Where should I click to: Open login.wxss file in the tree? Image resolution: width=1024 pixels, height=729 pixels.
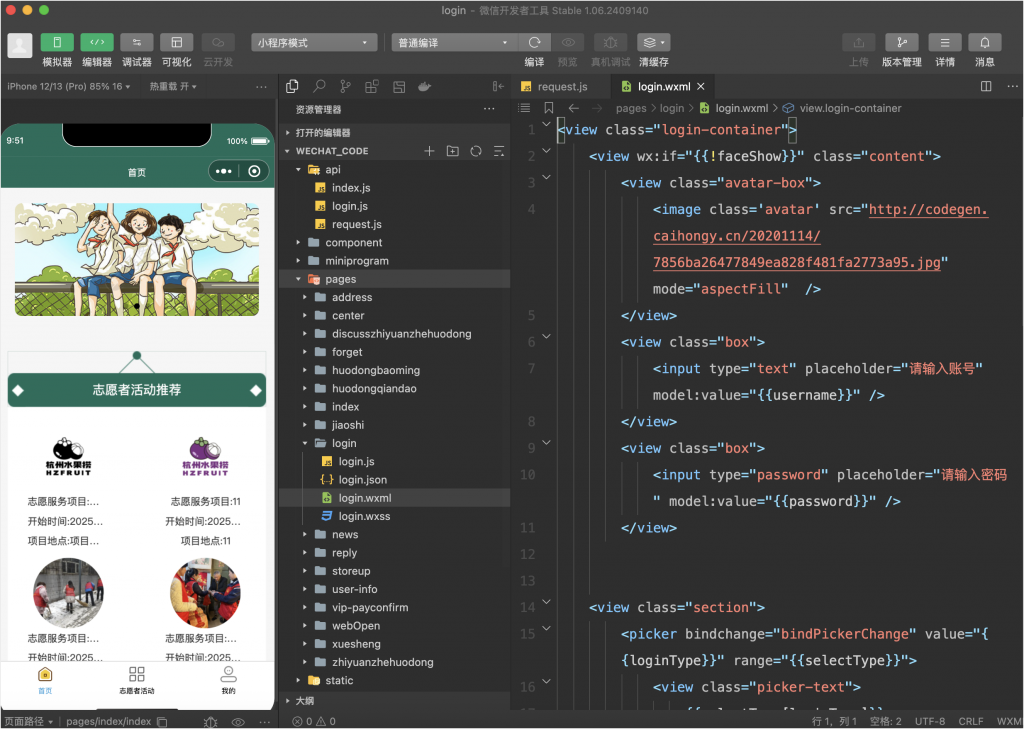[363, 516]
